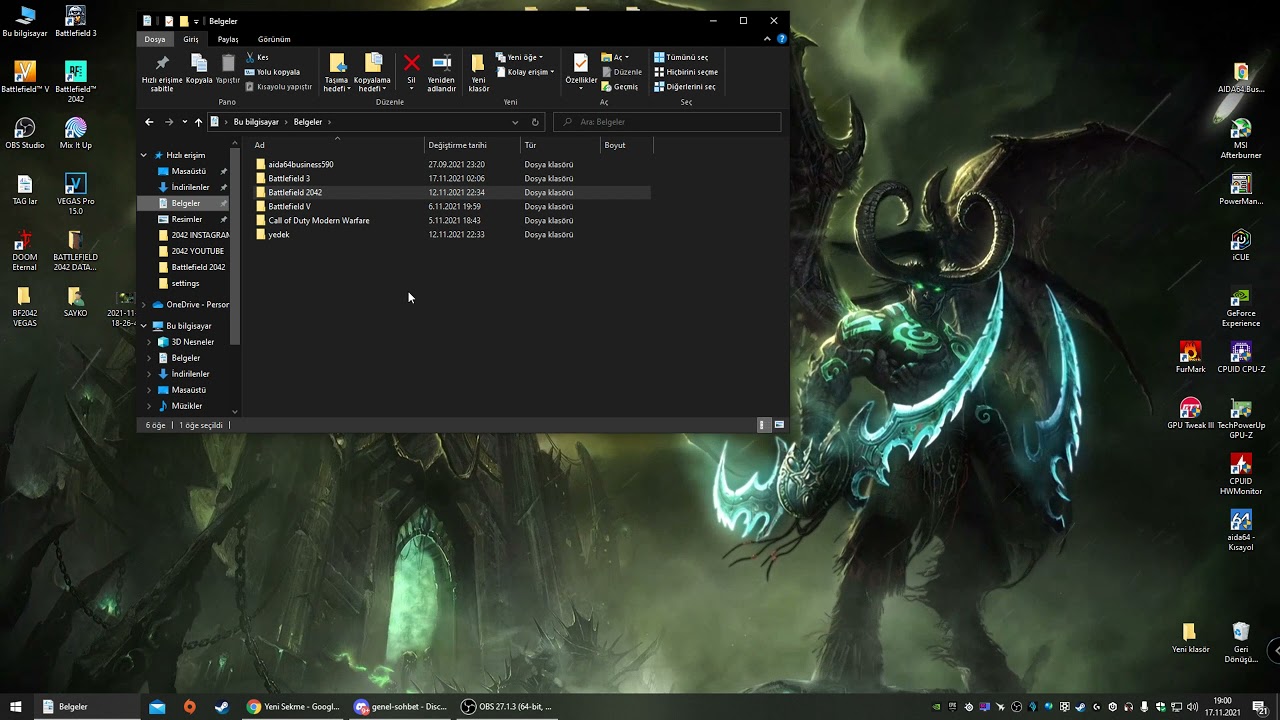Switch to large icons view layout

point(779,425)
